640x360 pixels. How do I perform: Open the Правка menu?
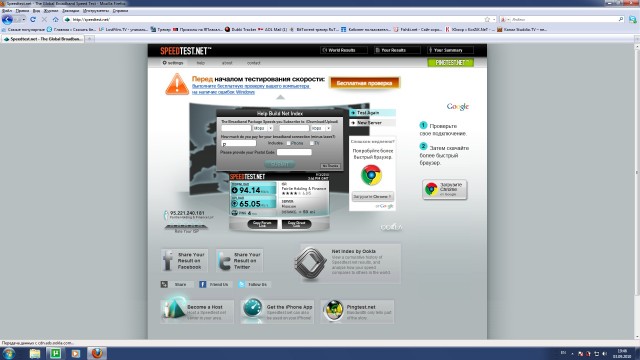coord(22,11)
